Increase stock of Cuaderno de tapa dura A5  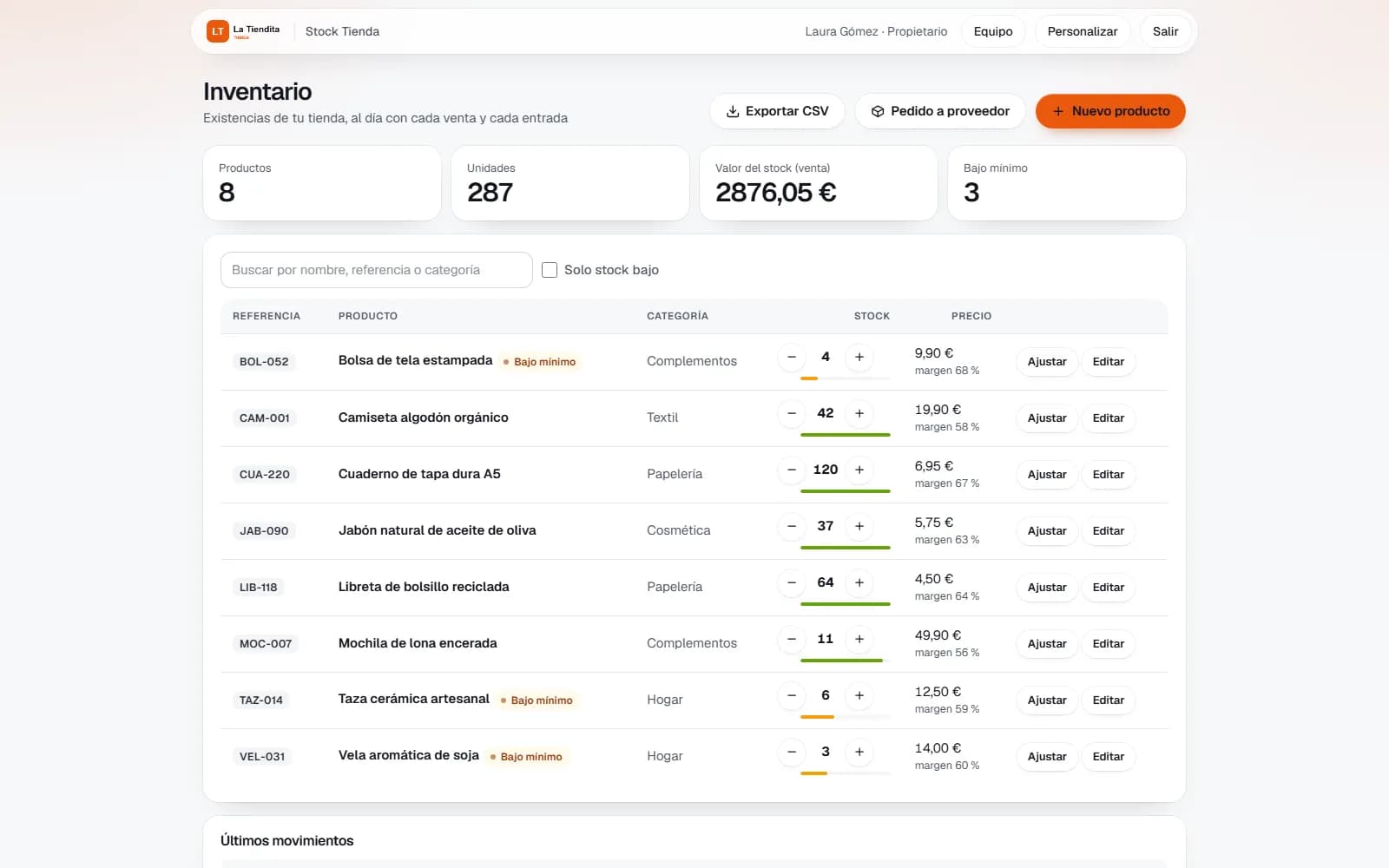859,470
